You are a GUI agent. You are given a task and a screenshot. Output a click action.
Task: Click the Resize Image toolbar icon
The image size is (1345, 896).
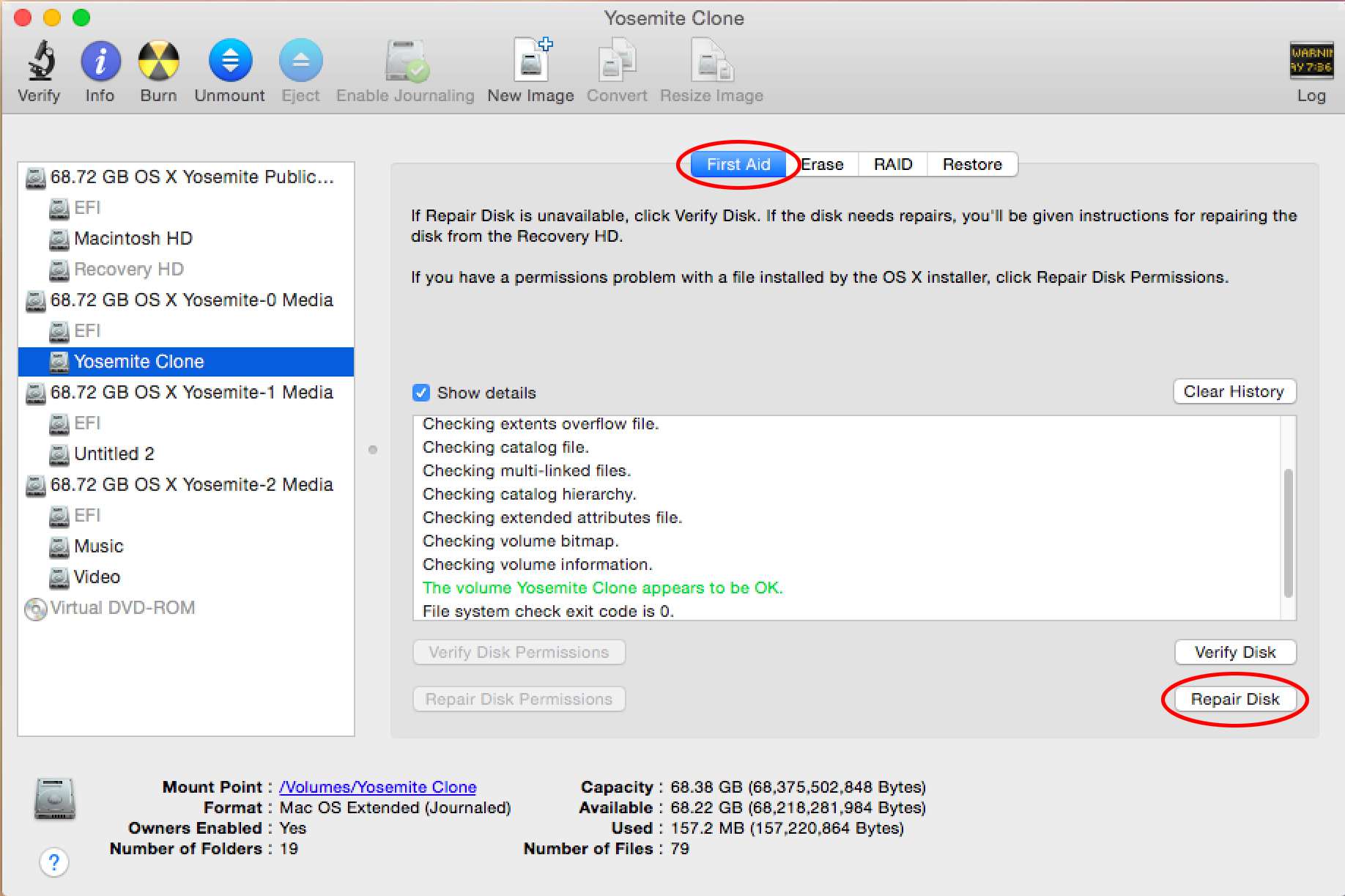(711, 60)
